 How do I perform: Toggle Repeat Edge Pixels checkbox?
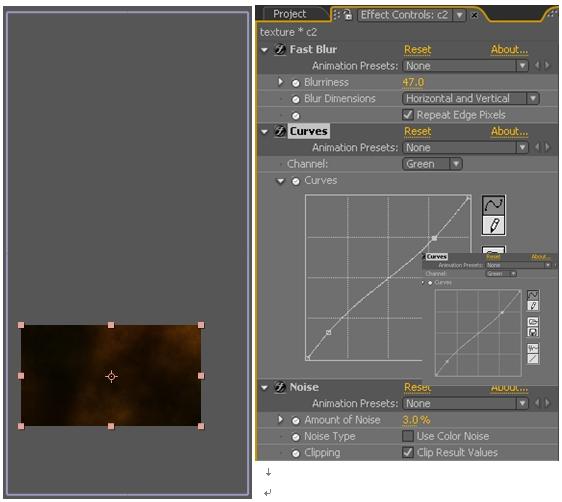coord(408,115)
